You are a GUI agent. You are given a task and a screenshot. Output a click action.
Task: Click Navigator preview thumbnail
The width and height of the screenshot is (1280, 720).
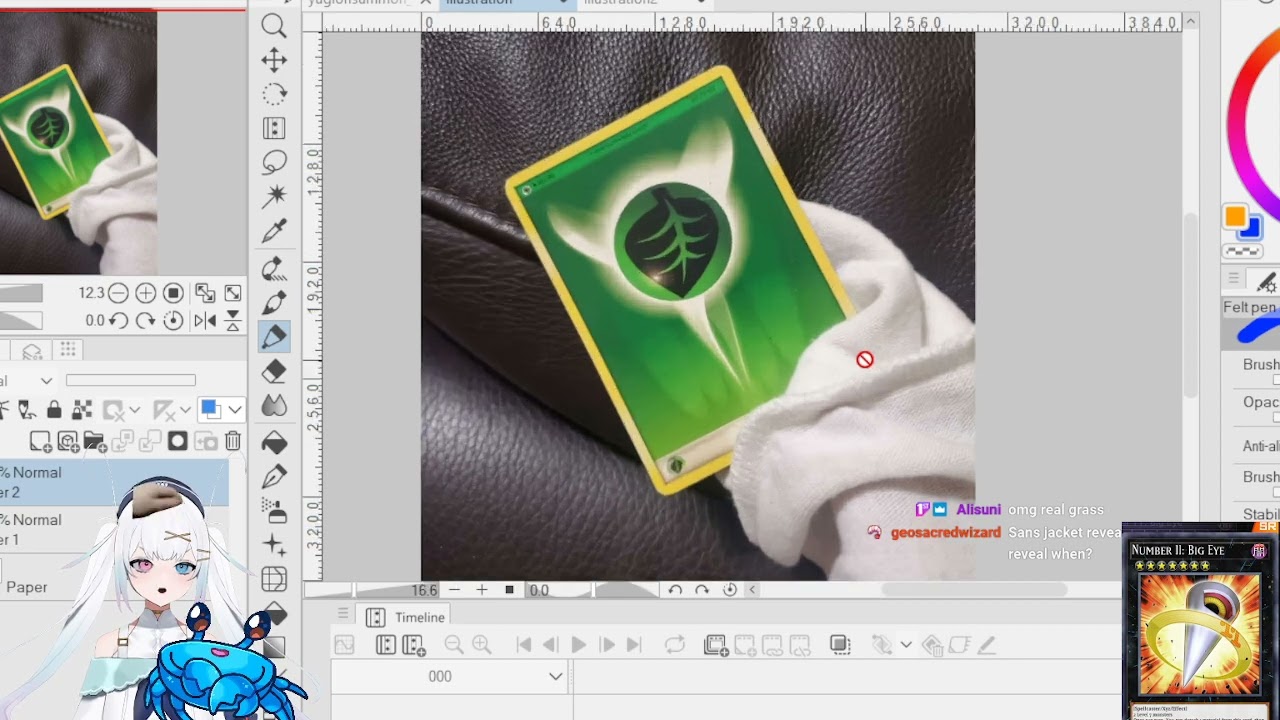pyautogui.click(x=78, y=142)
